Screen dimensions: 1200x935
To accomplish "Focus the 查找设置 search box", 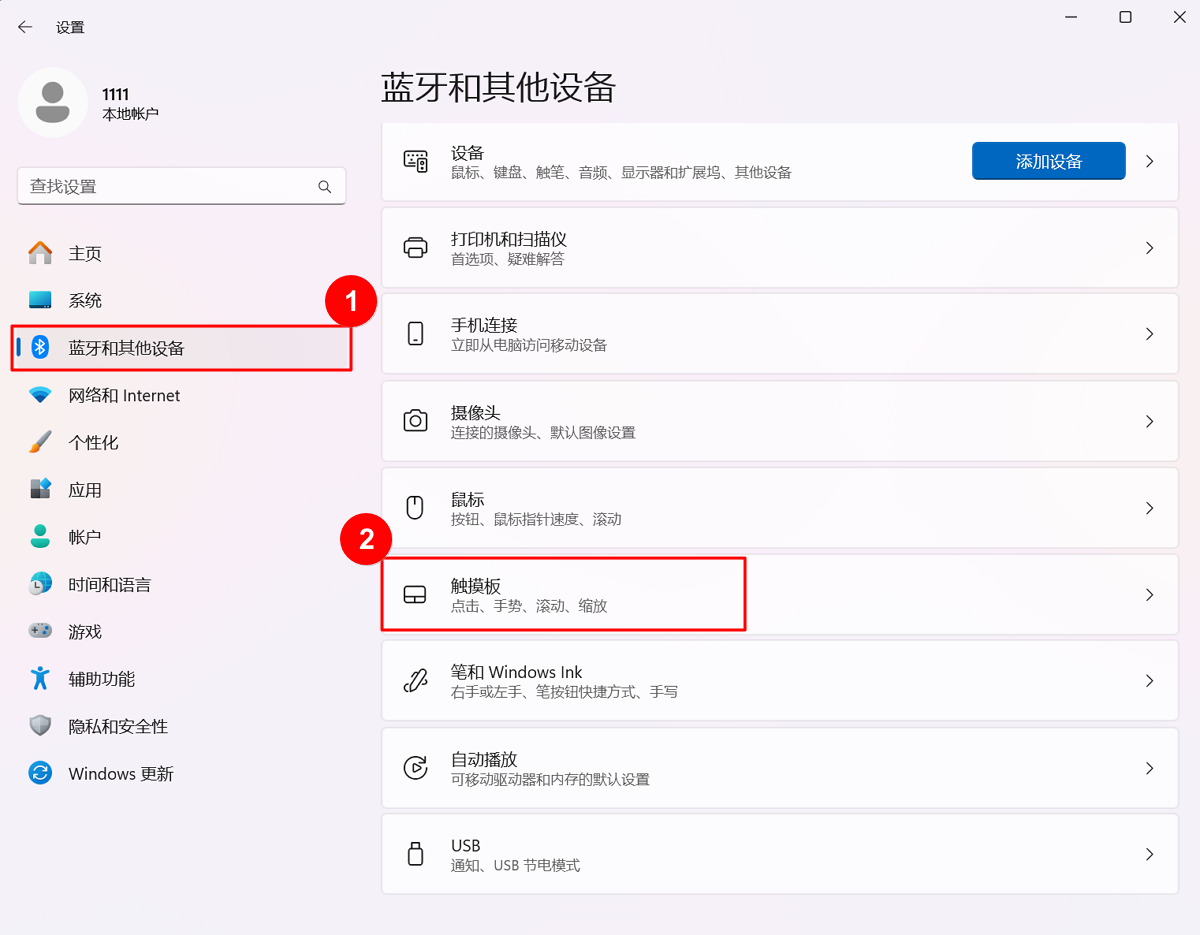I will [x=170, y=187].
